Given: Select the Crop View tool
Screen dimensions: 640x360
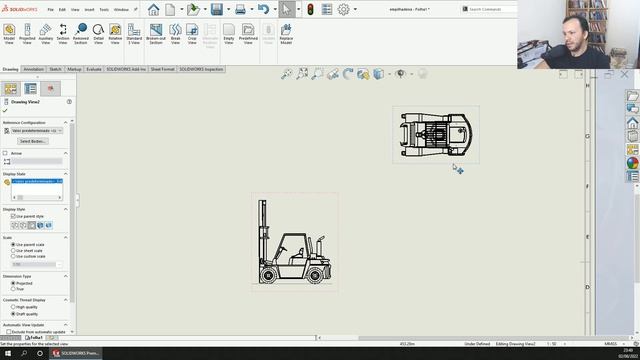Looking at the screenshot, I should (x=192, y=34).
